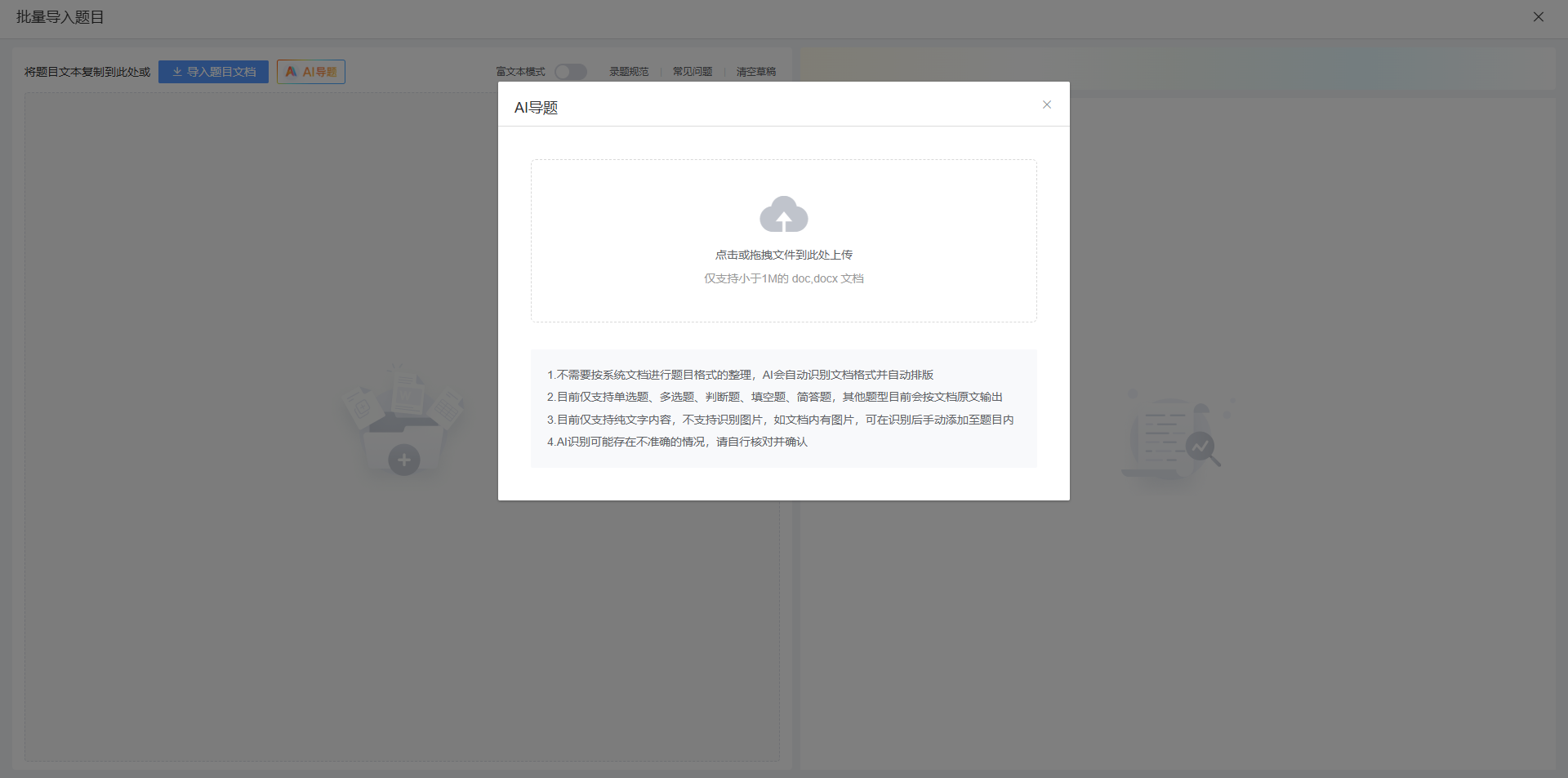Click the document with magnifier illustration
The width and height of the screenshot is (1568, 778).
[x=1174, y=437]
